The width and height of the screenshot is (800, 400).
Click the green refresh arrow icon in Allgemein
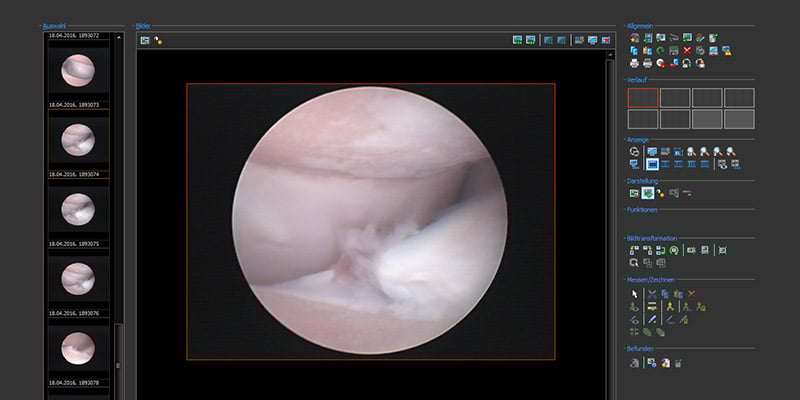660,50
